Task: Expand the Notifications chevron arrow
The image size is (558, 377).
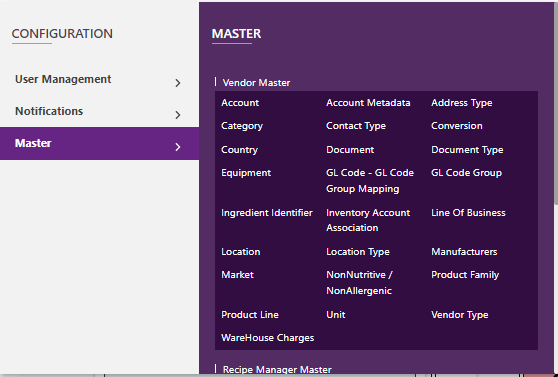Action: [x=178, y=115]
